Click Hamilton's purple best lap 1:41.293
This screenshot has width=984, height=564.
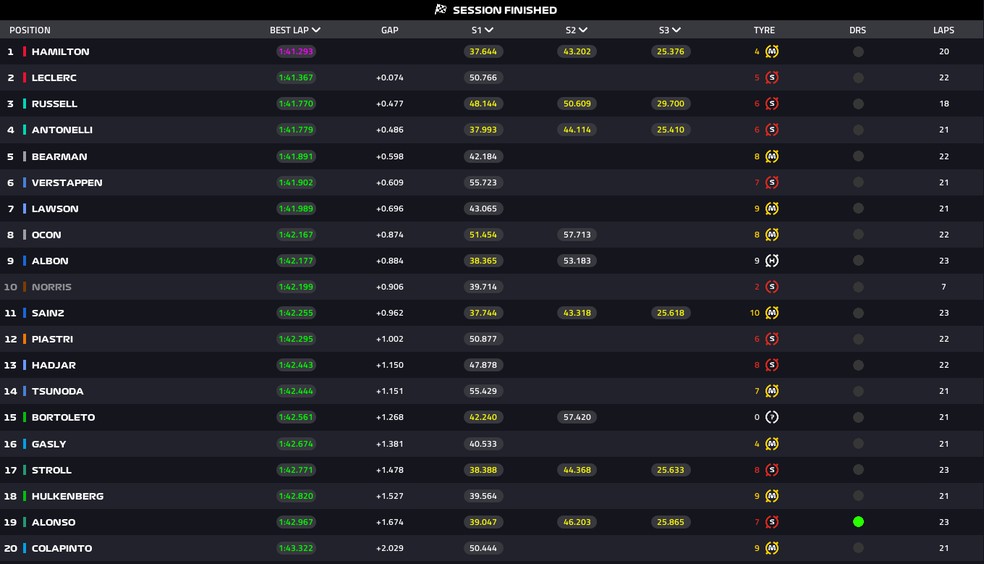[x=296, y=51]
